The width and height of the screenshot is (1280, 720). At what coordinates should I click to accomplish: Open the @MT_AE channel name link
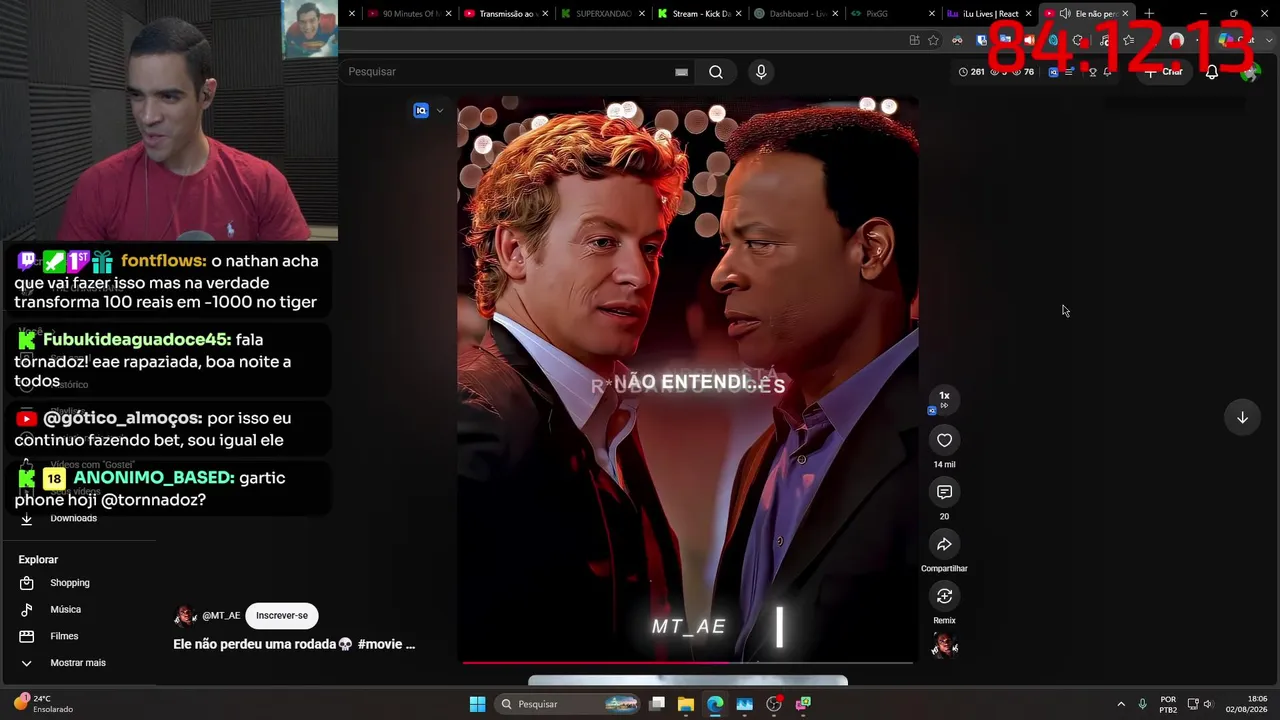[x=221, y=616]
